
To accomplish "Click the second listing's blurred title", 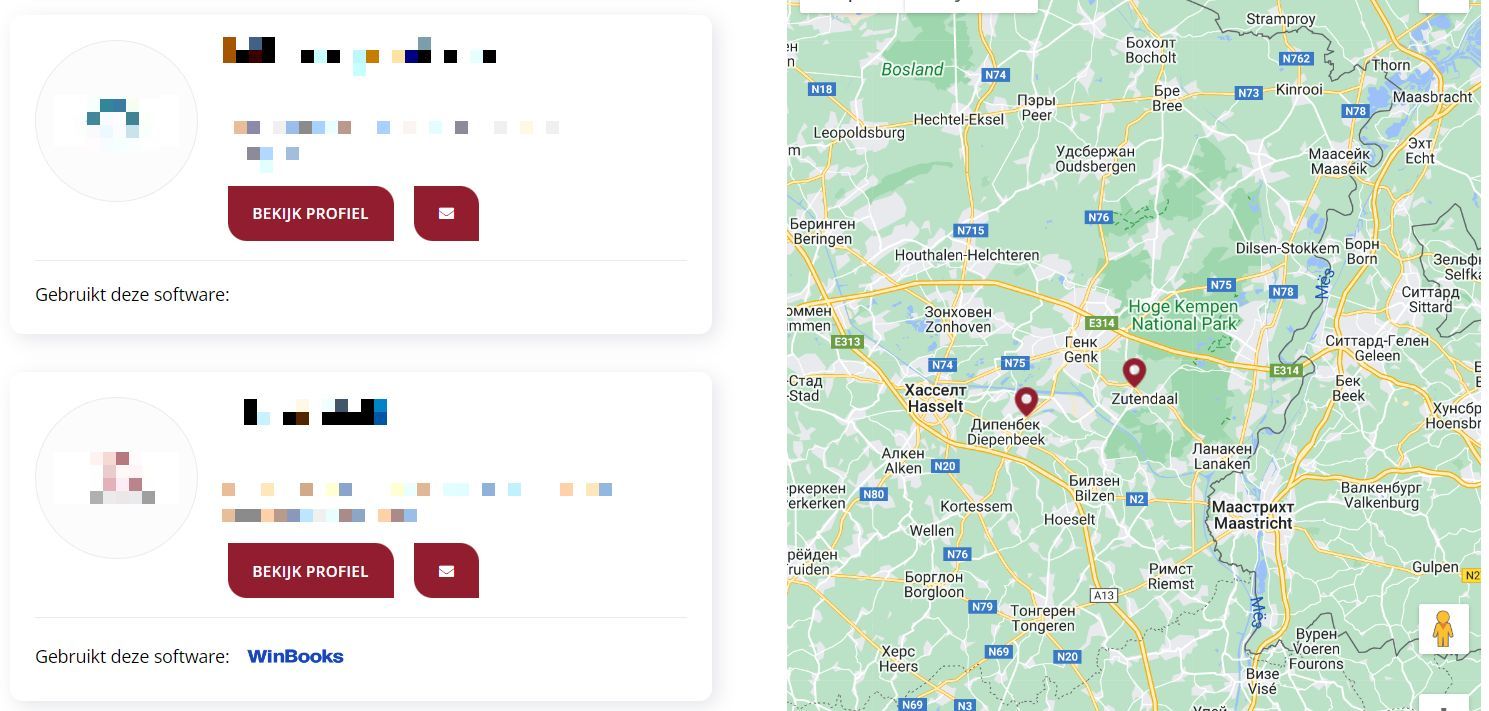I will pyautogui.click(x=315, y=411).
